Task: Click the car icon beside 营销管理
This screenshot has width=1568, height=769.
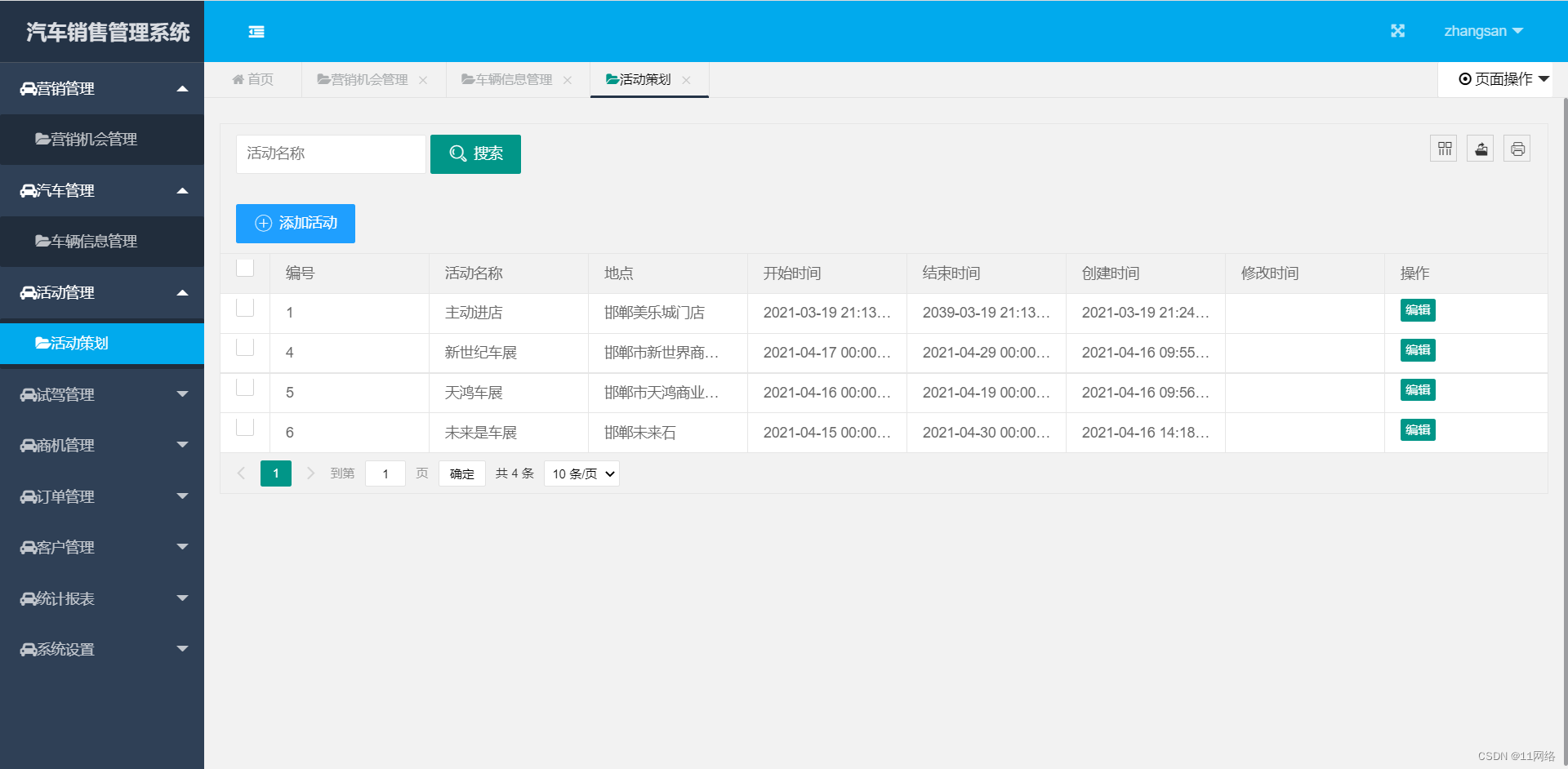Action: (x=29, y=89)
